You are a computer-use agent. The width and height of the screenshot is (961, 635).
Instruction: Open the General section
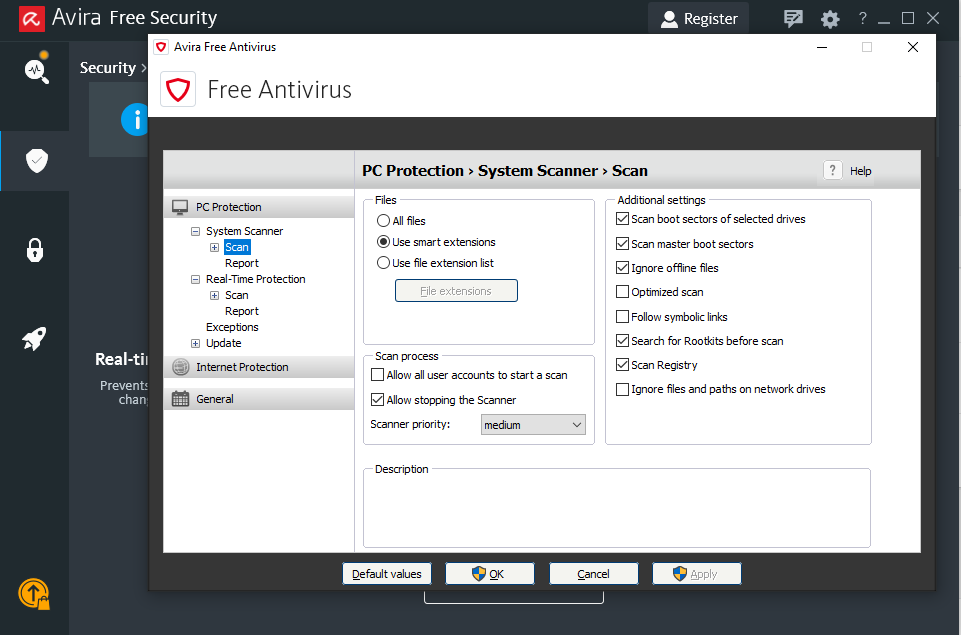(x=215, y=399)
